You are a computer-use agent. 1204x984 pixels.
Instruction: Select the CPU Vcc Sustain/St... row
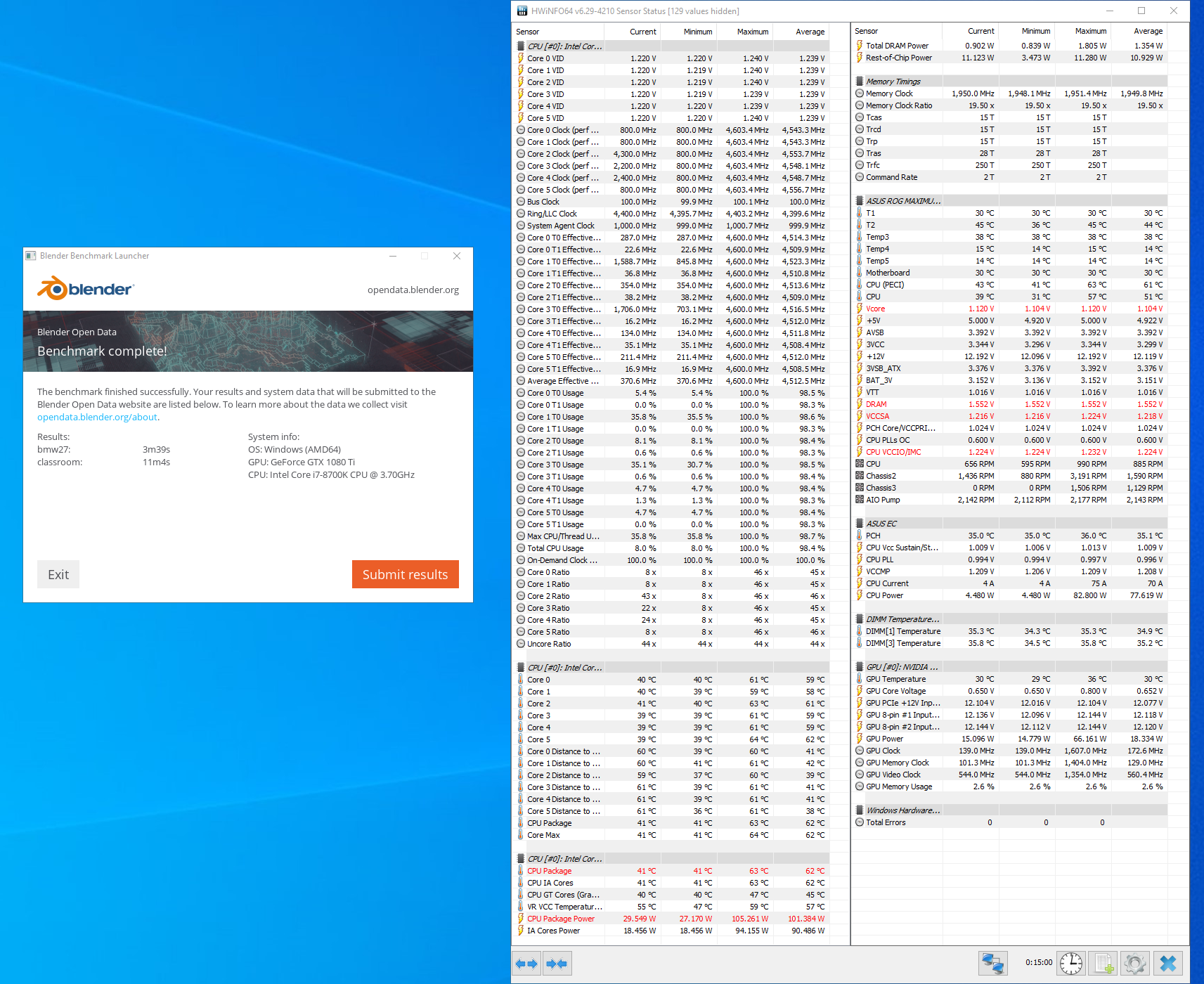click(x=1011, y=548)
